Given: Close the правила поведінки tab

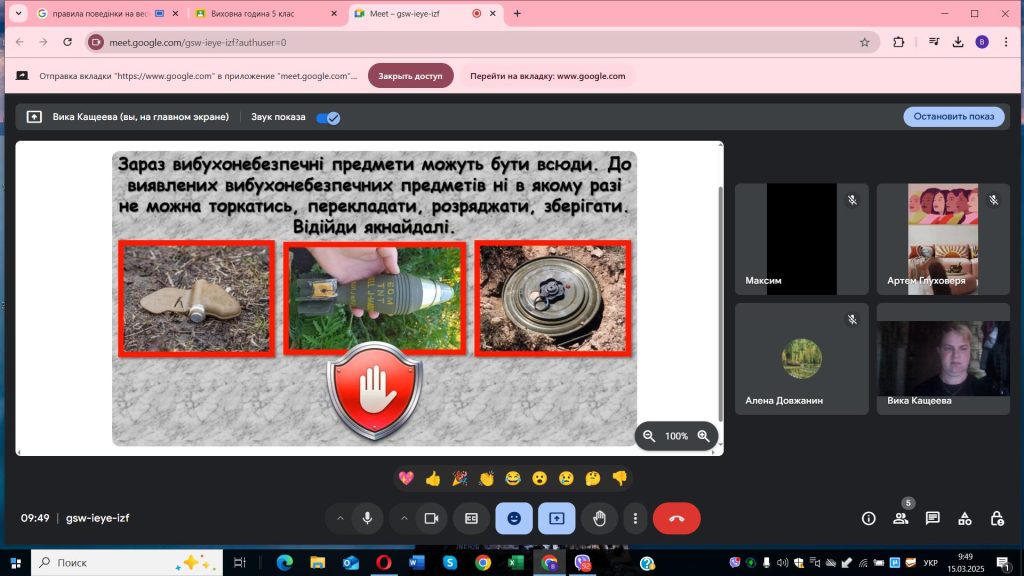Looking at the screenshot, I should tap(175, 14).
